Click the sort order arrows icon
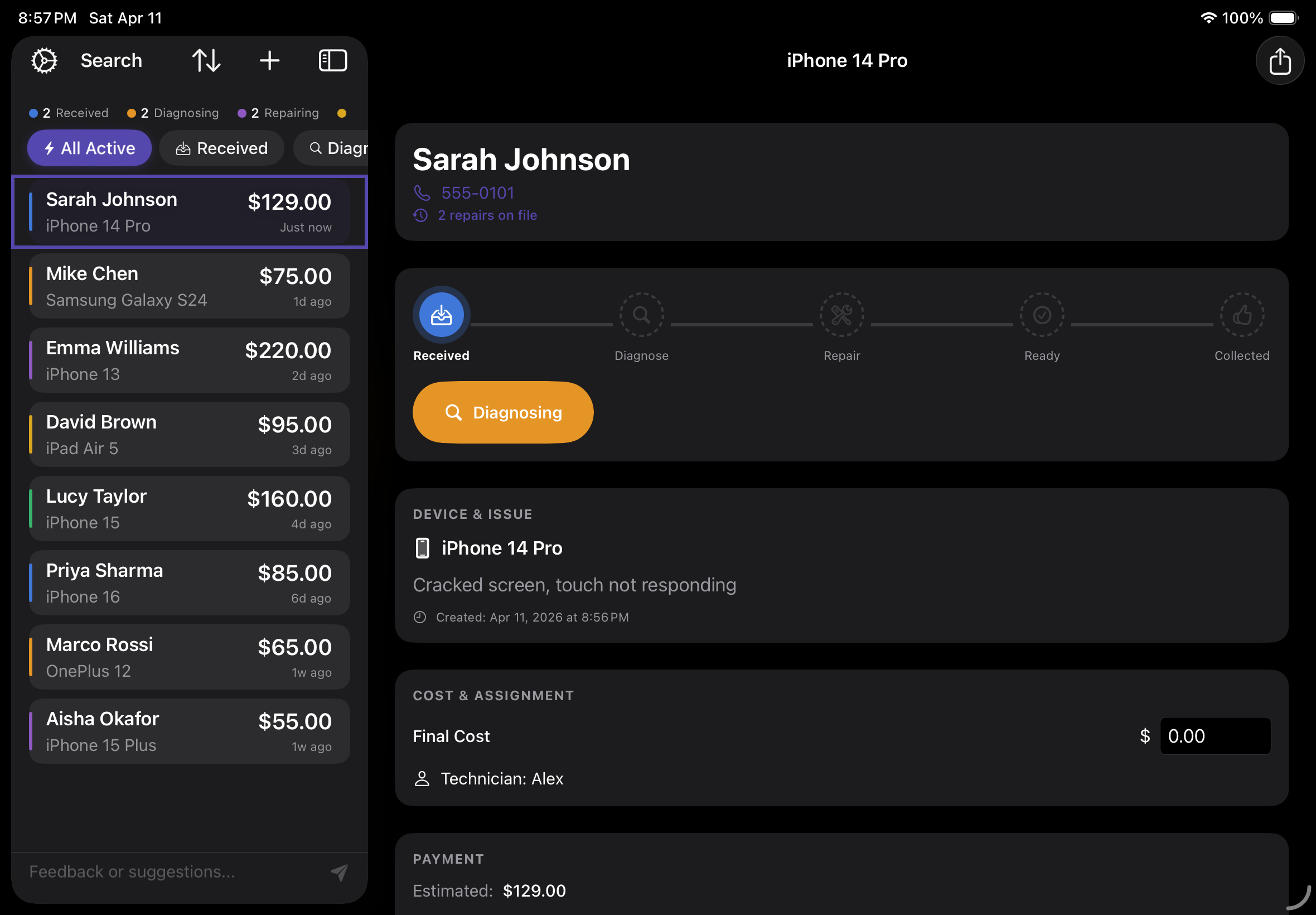The image size is (1316, 915). pyautogui.click(x=207, y=60)
